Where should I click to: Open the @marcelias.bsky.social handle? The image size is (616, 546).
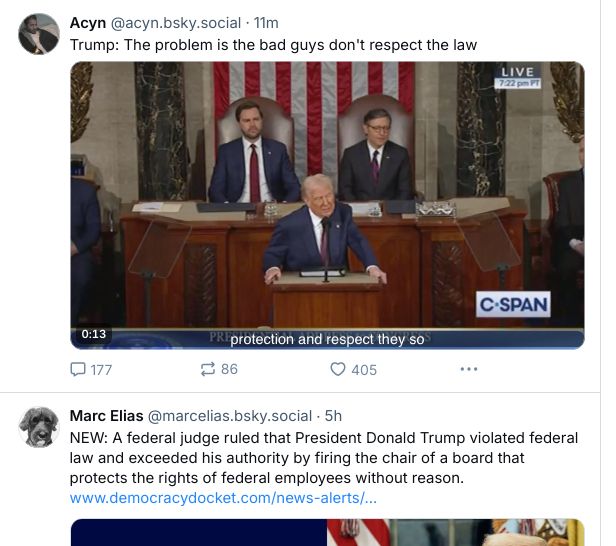[229, 416]
